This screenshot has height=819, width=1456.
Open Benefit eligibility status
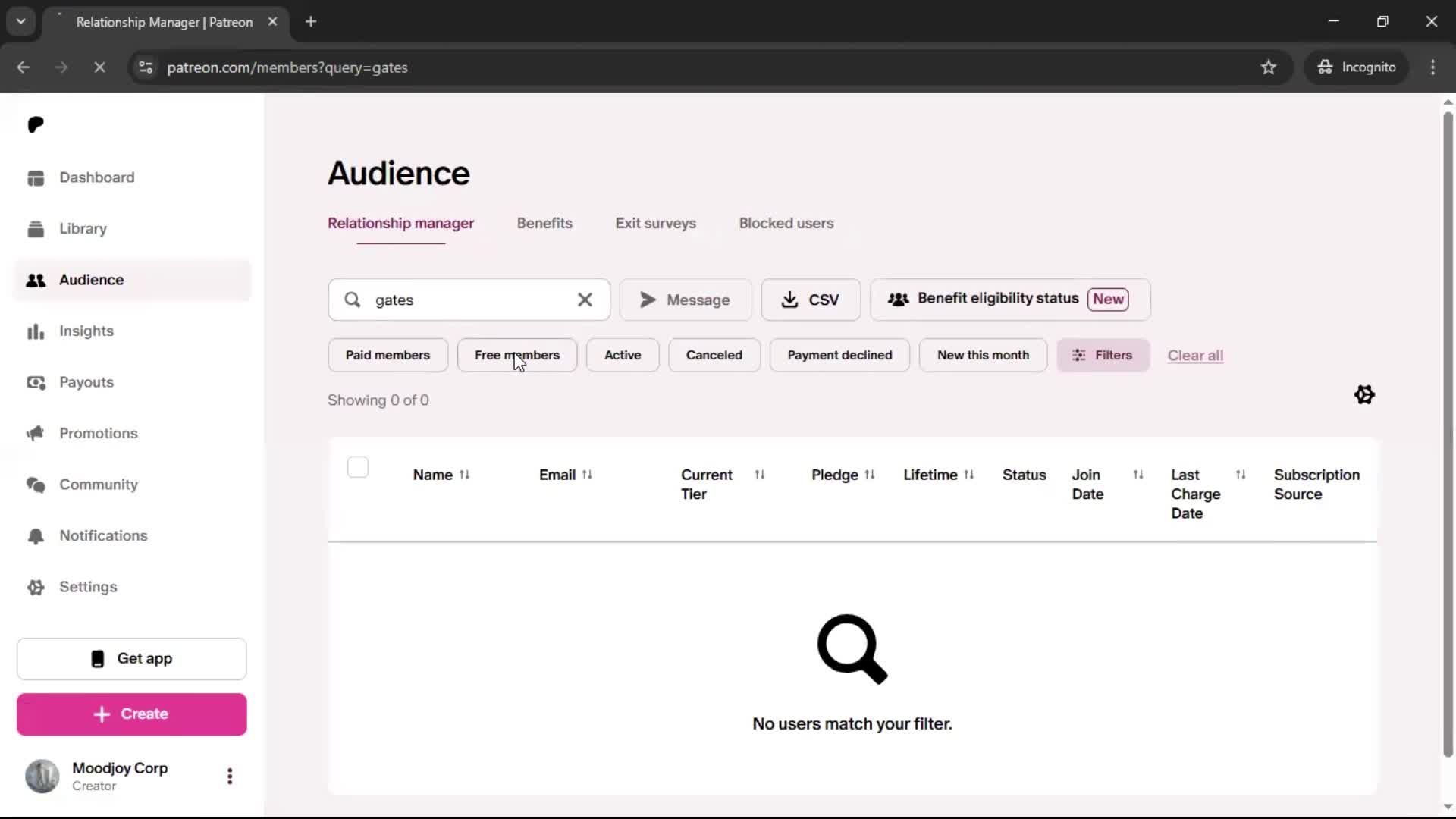1010,300
